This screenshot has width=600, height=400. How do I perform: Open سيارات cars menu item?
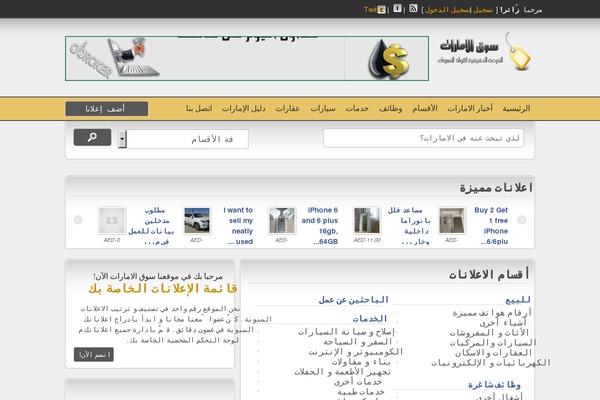coord(323,109)
